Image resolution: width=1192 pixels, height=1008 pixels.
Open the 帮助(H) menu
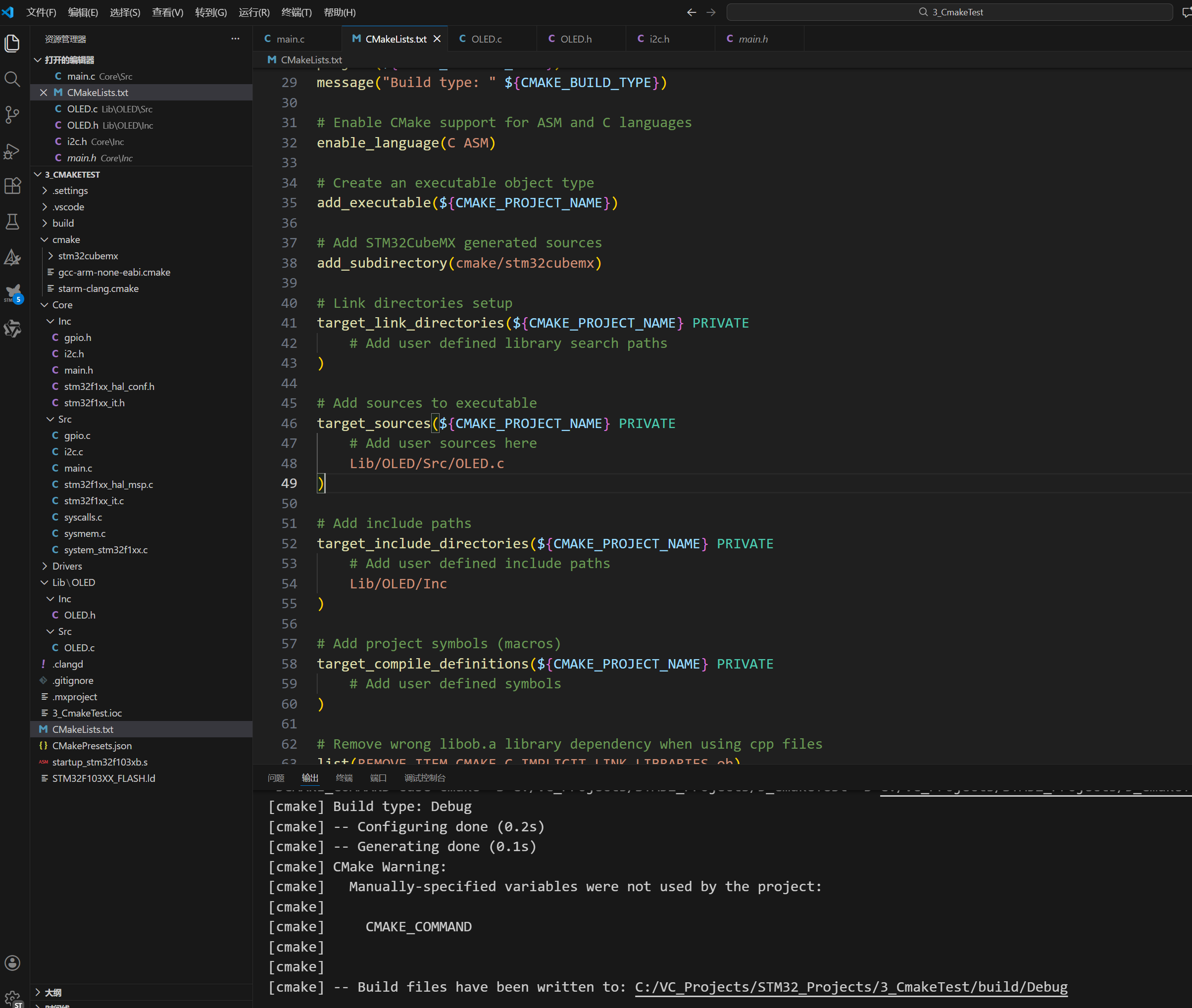pos(340,12)
